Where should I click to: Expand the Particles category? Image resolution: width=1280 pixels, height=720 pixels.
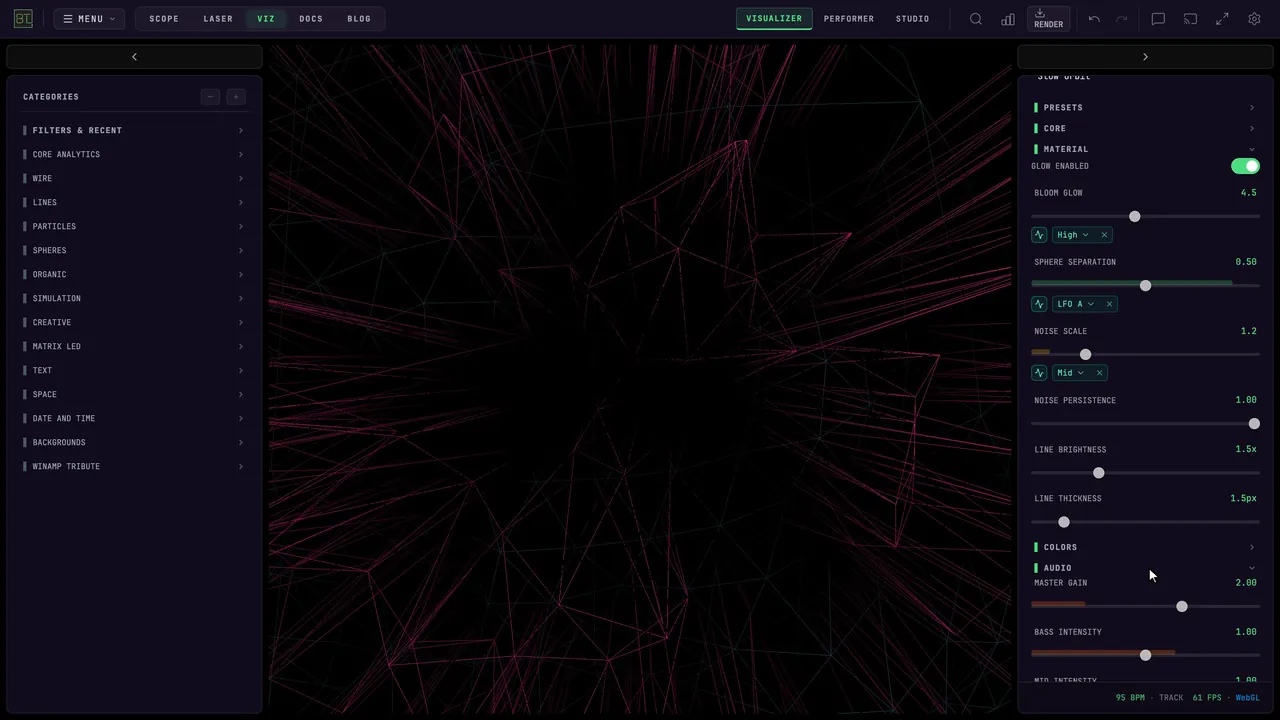[x=134, y=226]
